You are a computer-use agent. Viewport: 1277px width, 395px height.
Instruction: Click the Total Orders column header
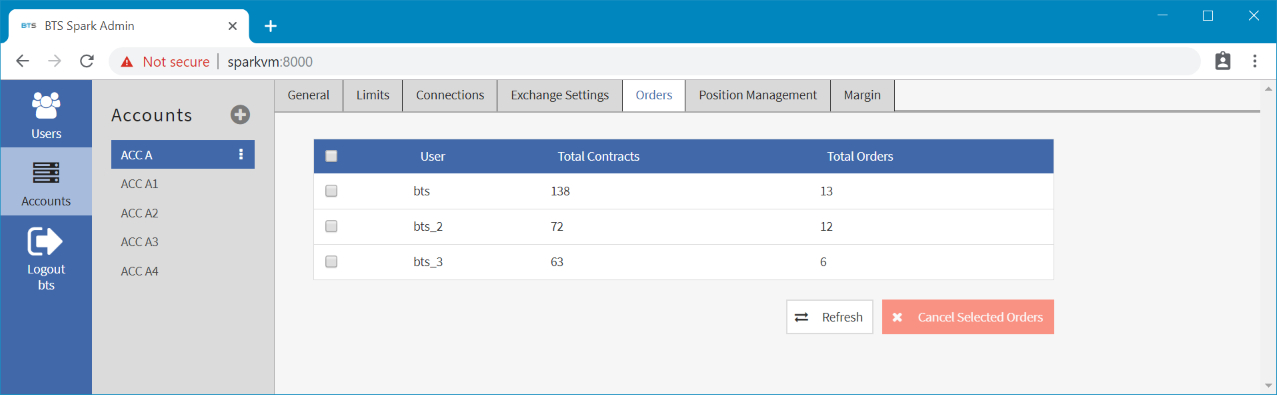point(860,156)
